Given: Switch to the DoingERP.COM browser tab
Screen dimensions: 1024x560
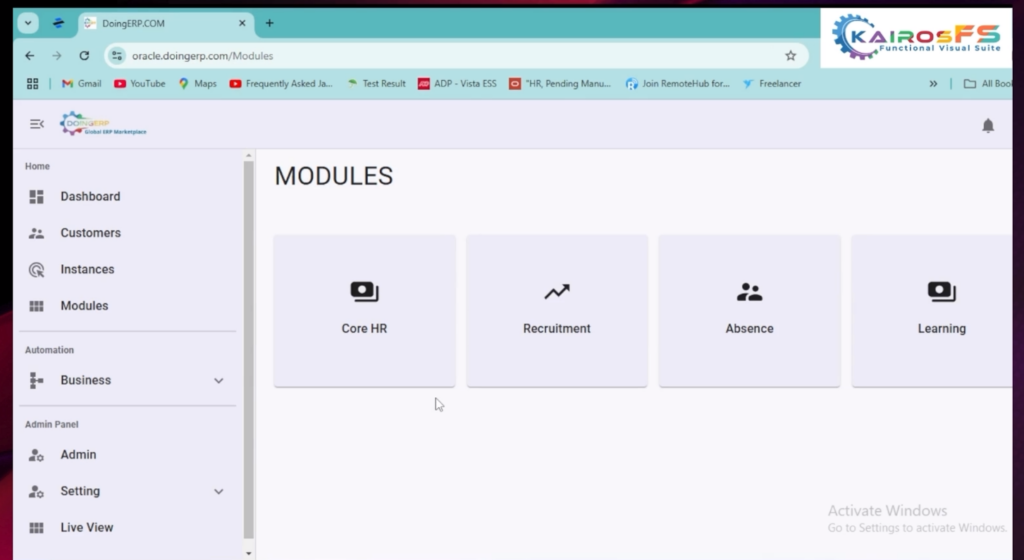Looking at the screenshot, I should [x=160, y=23].
